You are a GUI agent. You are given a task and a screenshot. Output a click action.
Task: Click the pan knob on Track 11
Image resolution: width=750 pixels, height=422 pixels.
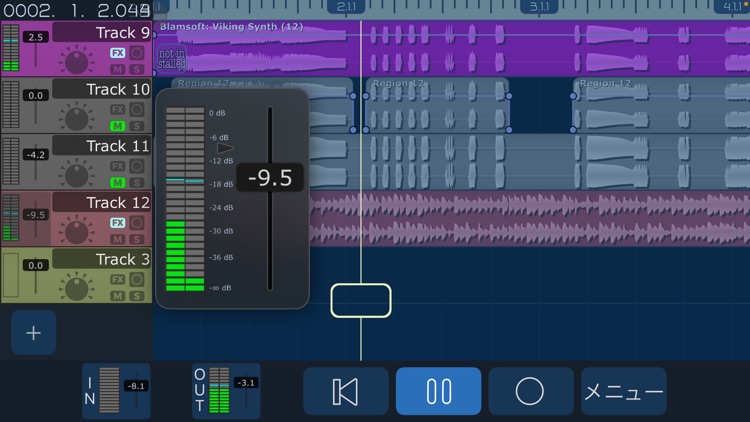77,175
